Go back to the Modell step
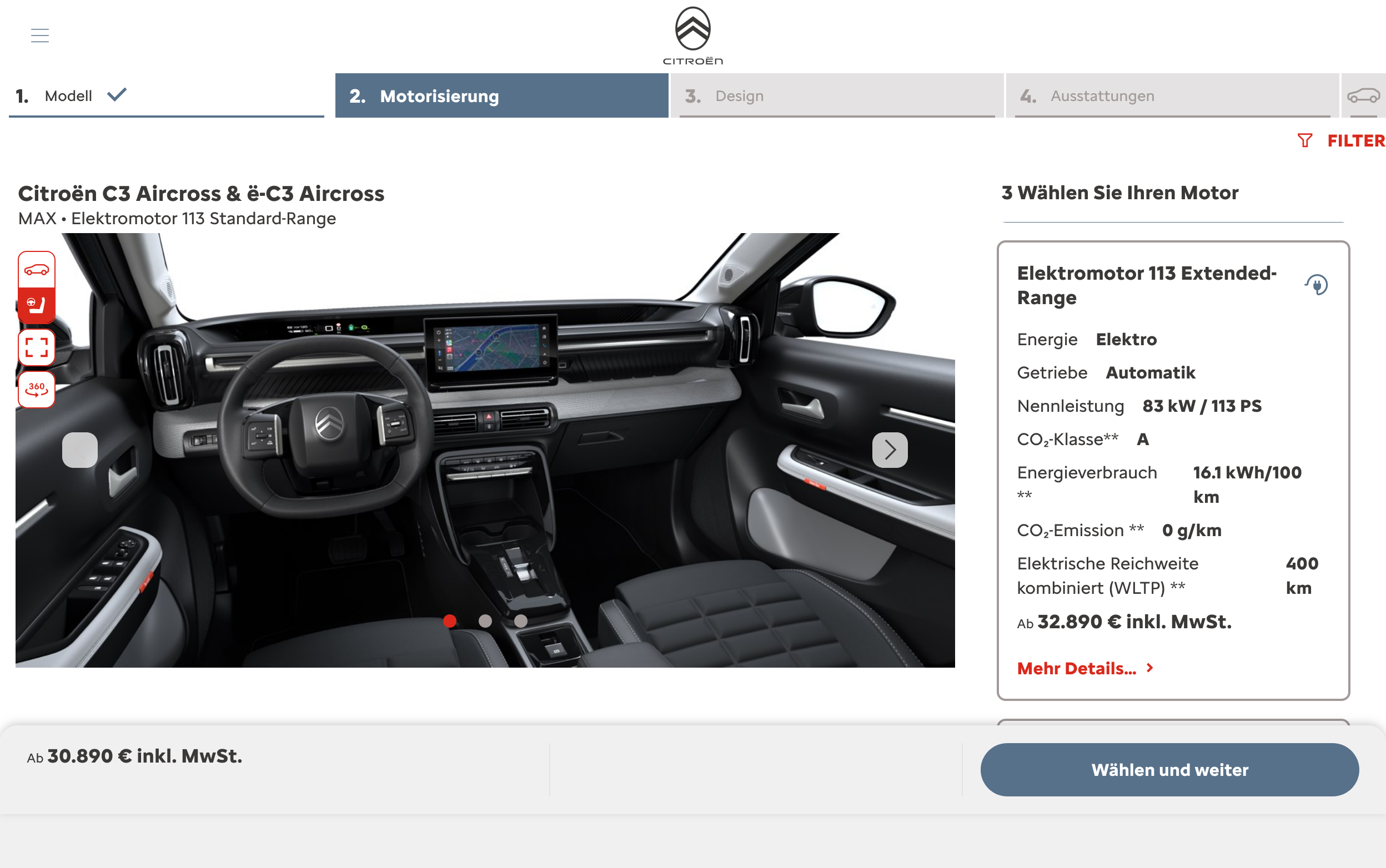 click(x=167, y=95)
